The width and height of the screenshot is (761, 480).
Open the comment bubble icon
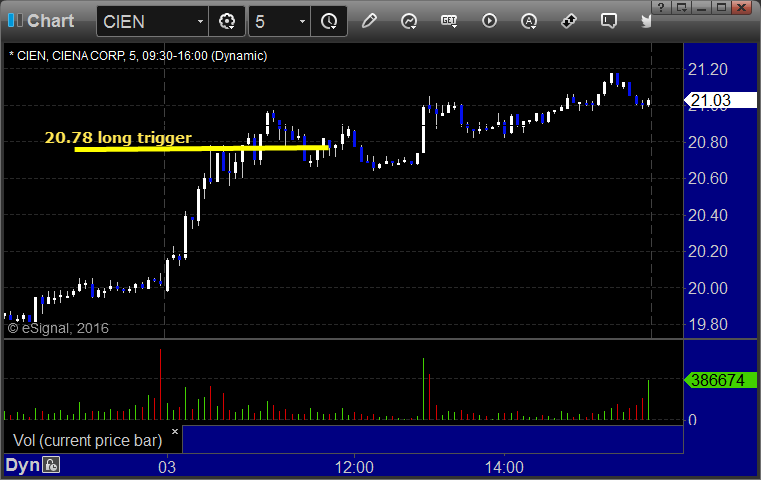(609, 21)
